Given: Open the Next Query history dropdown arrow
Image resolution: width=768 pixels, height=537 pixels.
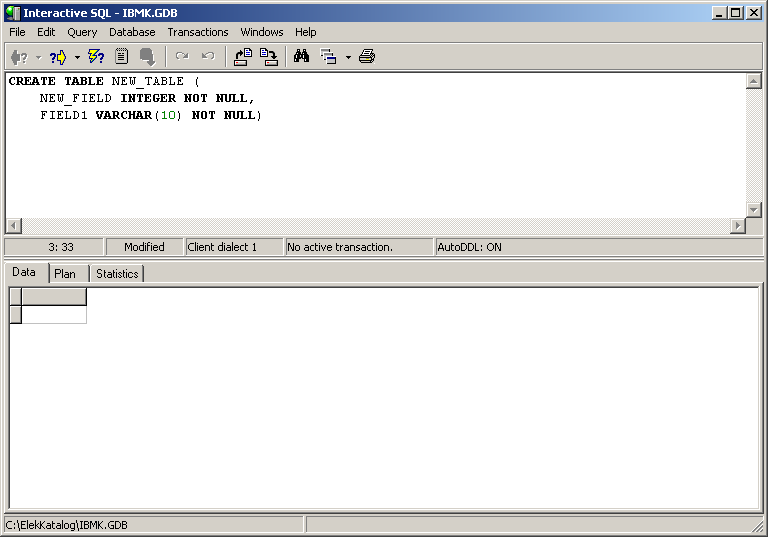Looking at the screenshot, I should coord(77,57).
